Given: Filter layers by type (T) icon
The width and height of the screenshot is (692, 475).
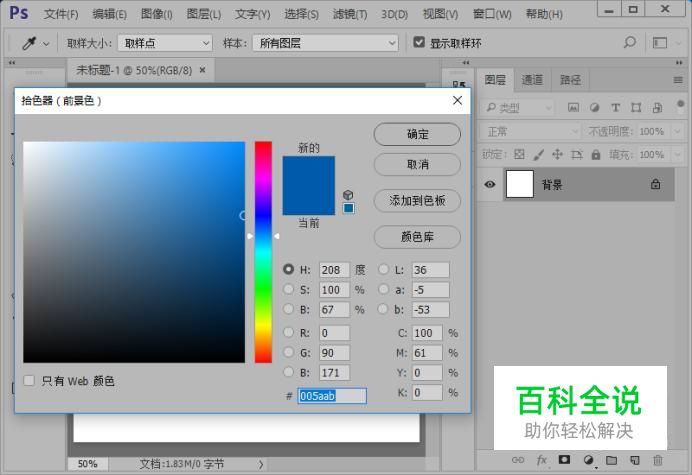Looking at the screenshot, I should [615, 108].
